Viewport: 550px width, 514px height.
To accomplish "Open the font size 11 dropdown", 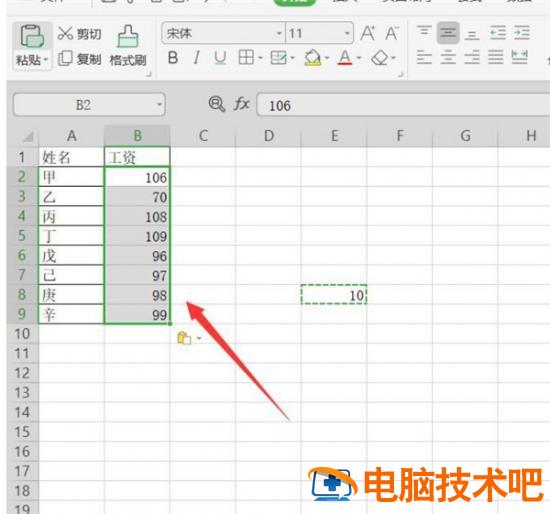I will (x=347, y=33).
